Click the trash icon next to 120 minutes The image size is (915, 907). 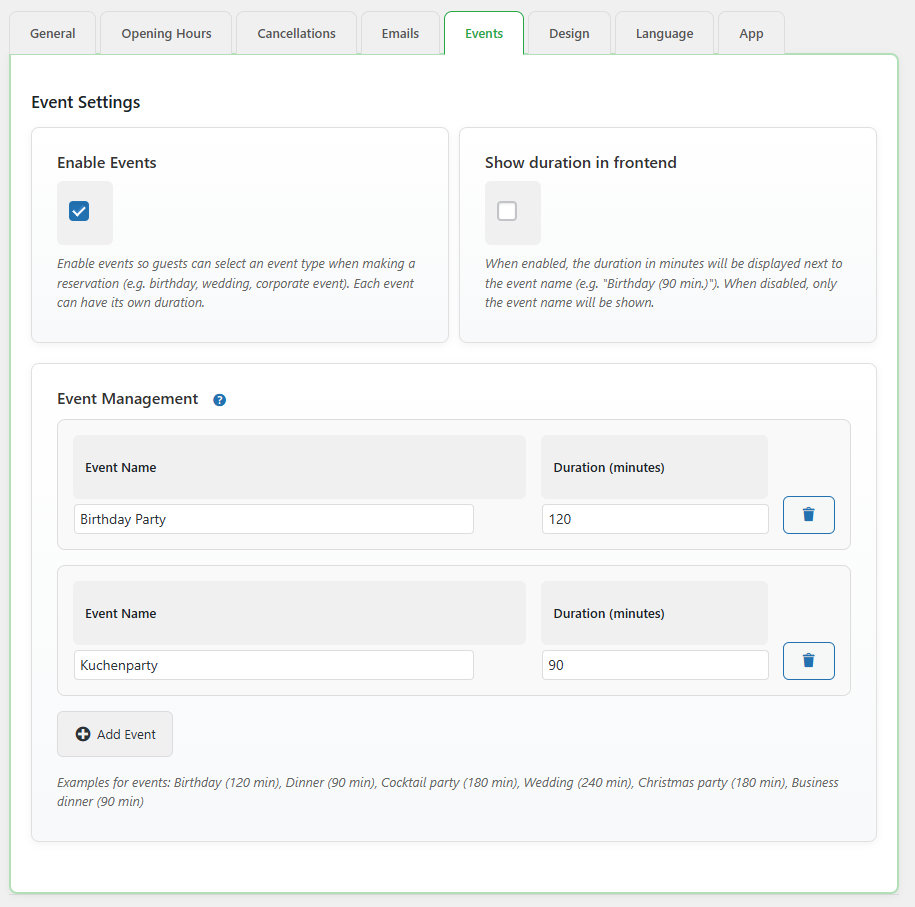coord(808,515)
